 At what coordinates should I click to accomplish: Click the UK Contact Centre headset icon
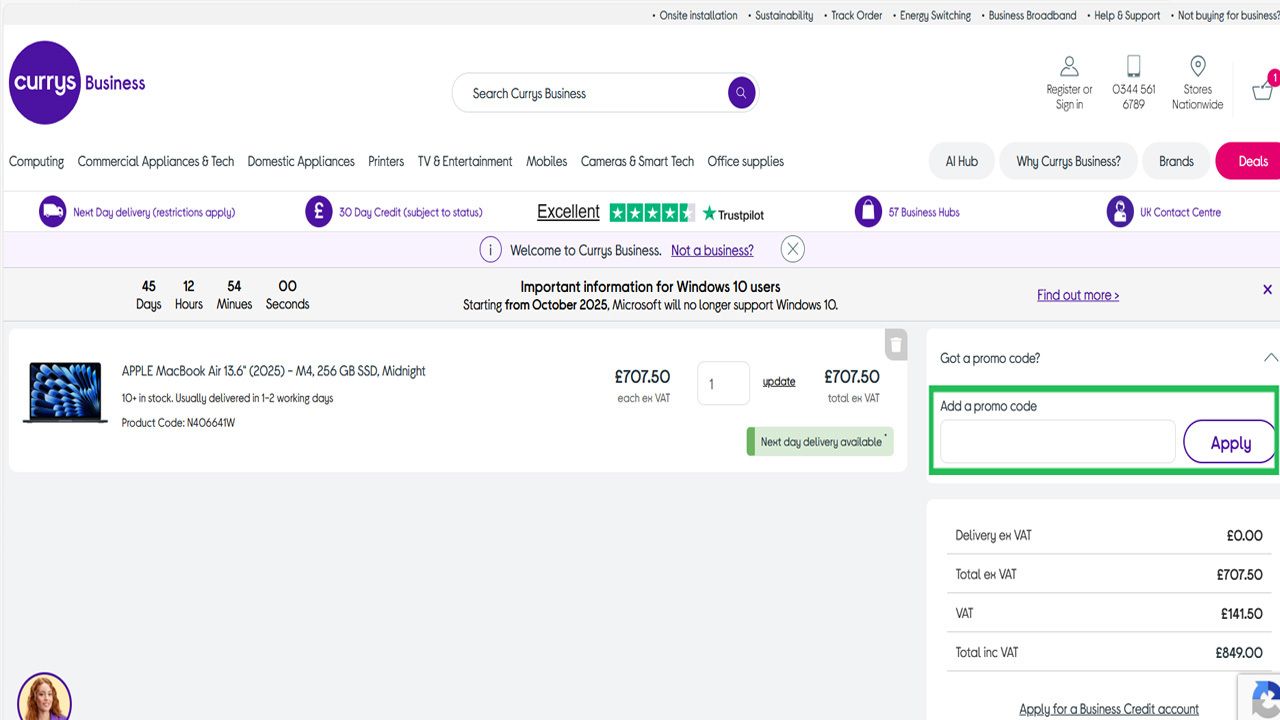pyautogui.click(x=1120, y=212)
